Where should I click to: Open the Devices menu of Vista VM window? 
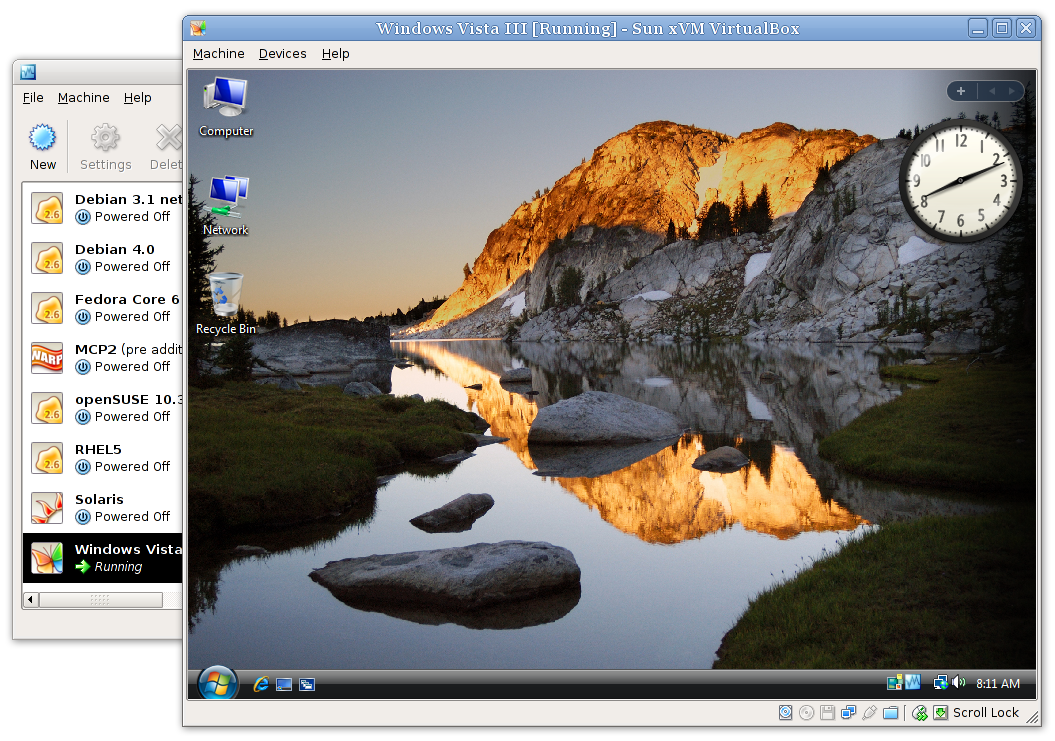(283, 54)
